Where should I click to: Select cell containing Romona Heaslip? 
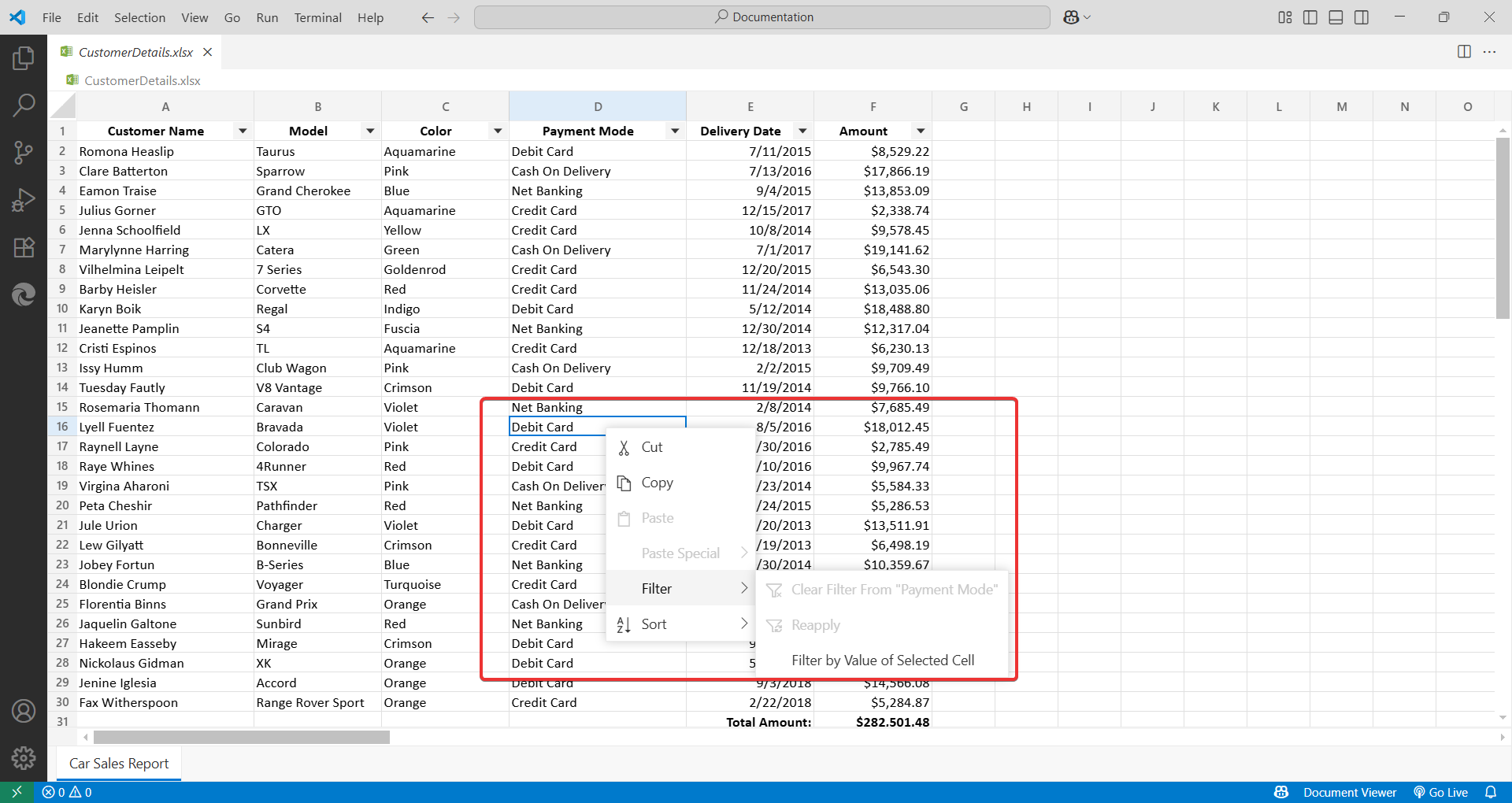click(165, 151)
